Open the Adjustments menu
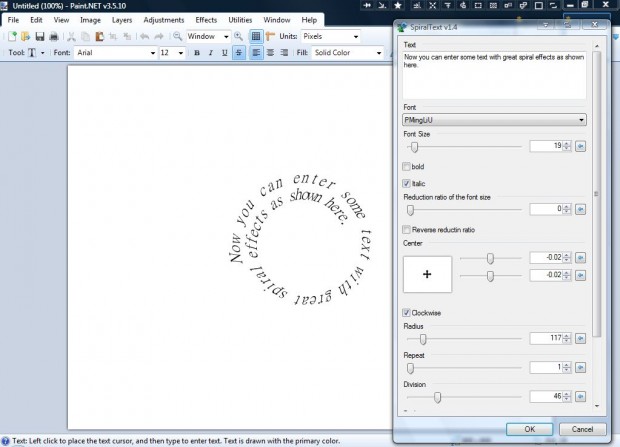The height and width of the screenshot is (447, 620). (164, 20)
